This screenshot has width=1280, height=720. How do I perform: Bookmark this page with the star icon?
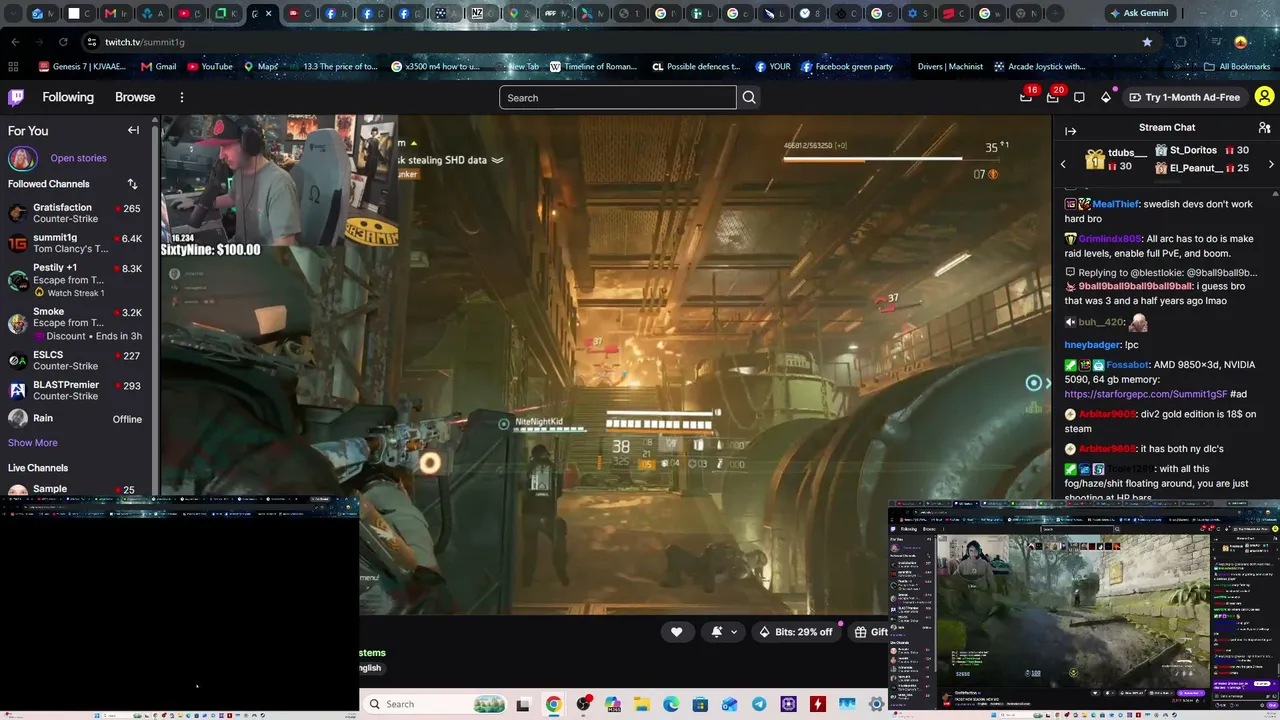coord(1147,42)
